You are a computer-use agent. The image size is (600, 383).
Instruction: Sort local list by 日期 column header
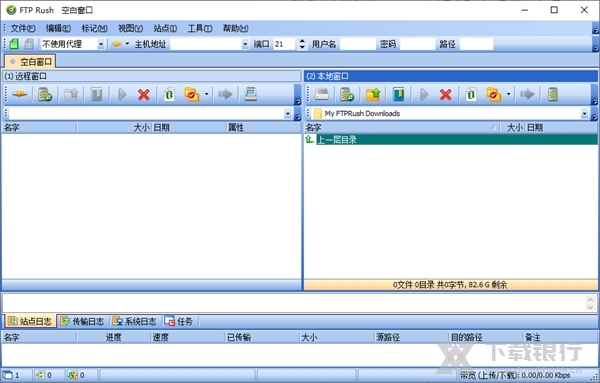(561, 127)
